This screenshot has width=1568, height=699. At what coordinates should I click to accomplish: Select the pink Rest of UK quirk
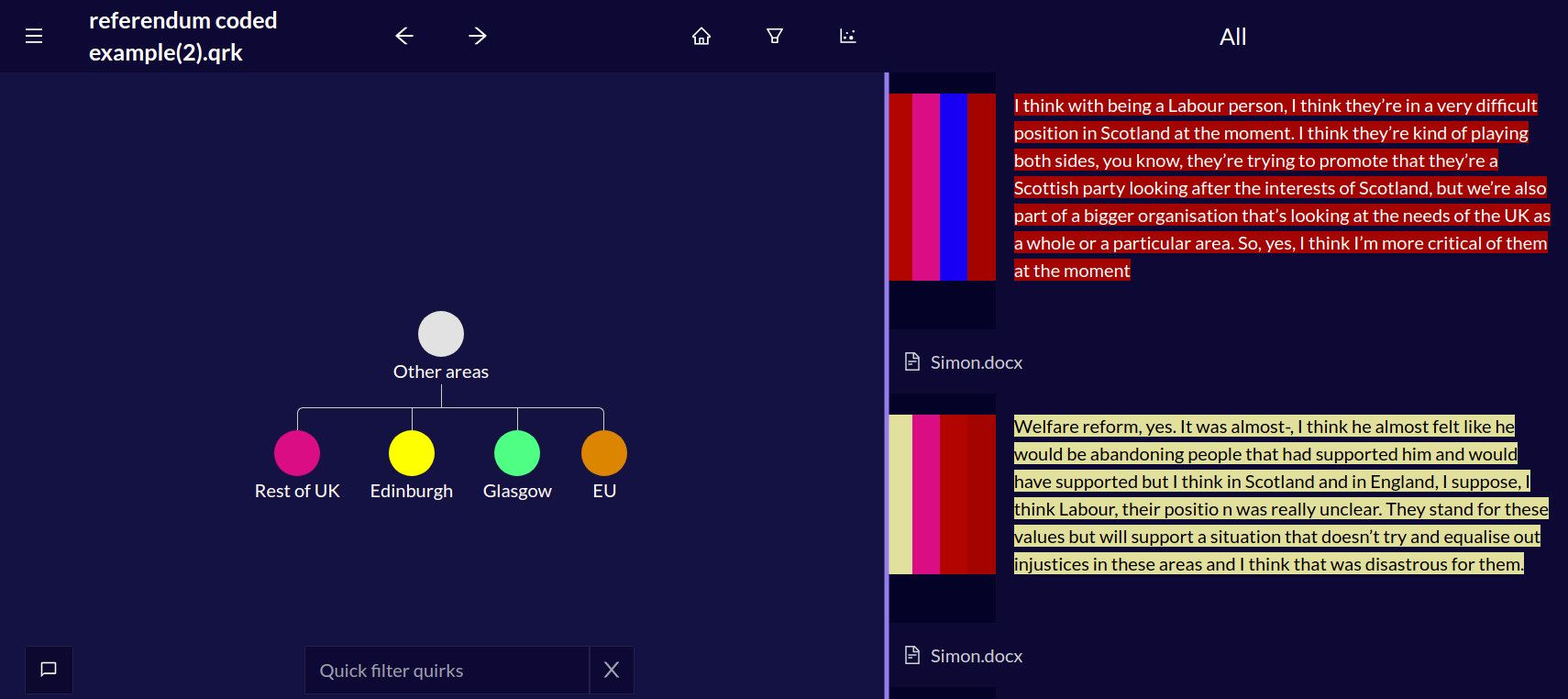pyautogui.click(x=297, y=453)
